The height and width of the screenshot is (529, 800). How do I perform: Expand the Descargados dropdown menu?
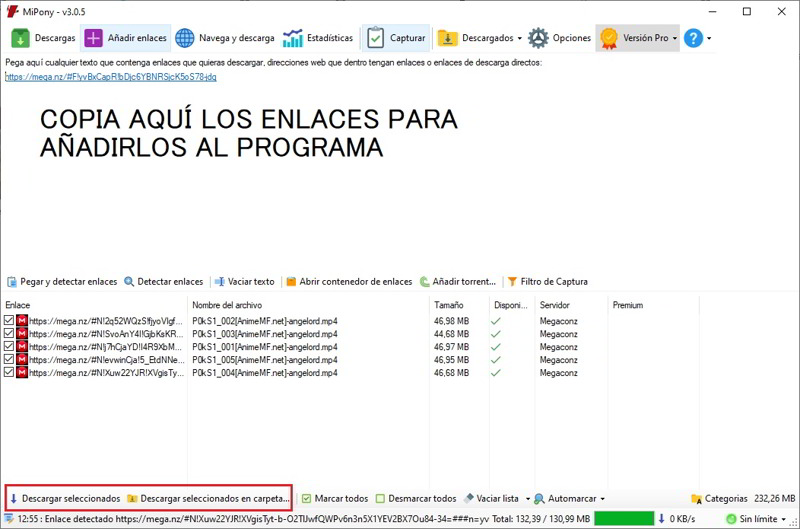point(520,39)
